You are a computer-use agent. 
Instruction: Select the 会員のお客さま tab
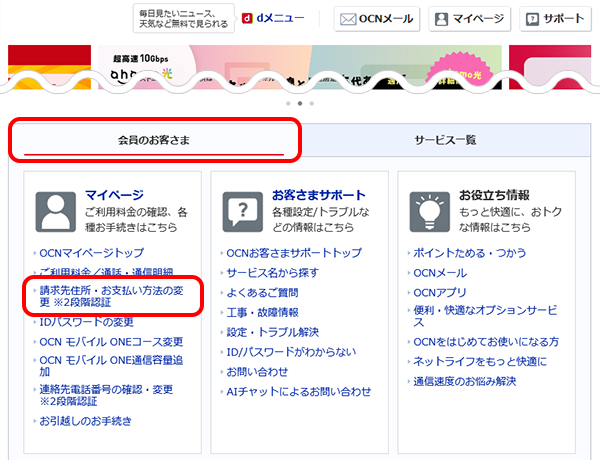pyautogui.click(x=154, y=140)
